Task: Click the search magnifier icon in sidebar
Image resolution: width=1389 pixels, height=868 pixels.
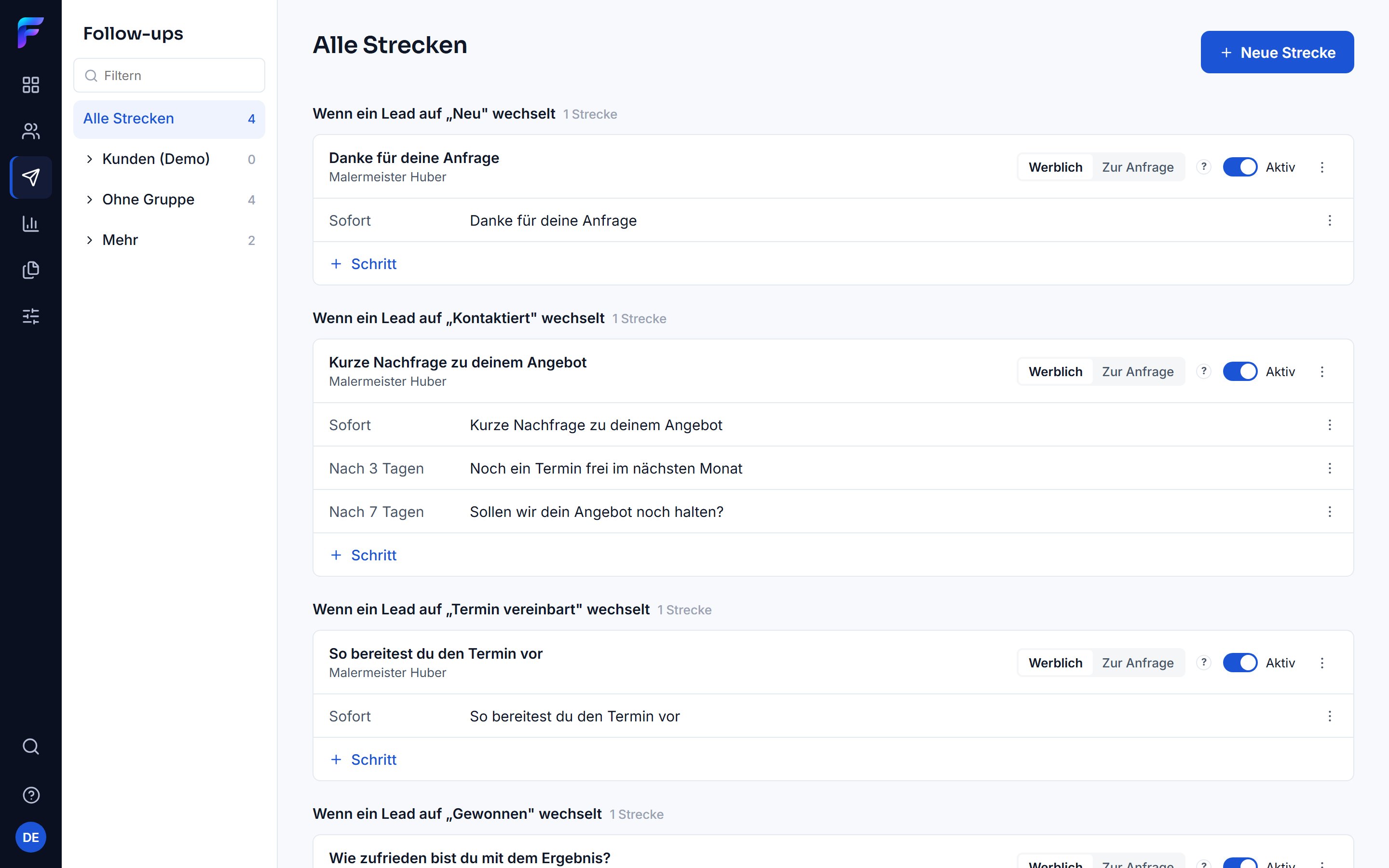Action: pos(30,746)
